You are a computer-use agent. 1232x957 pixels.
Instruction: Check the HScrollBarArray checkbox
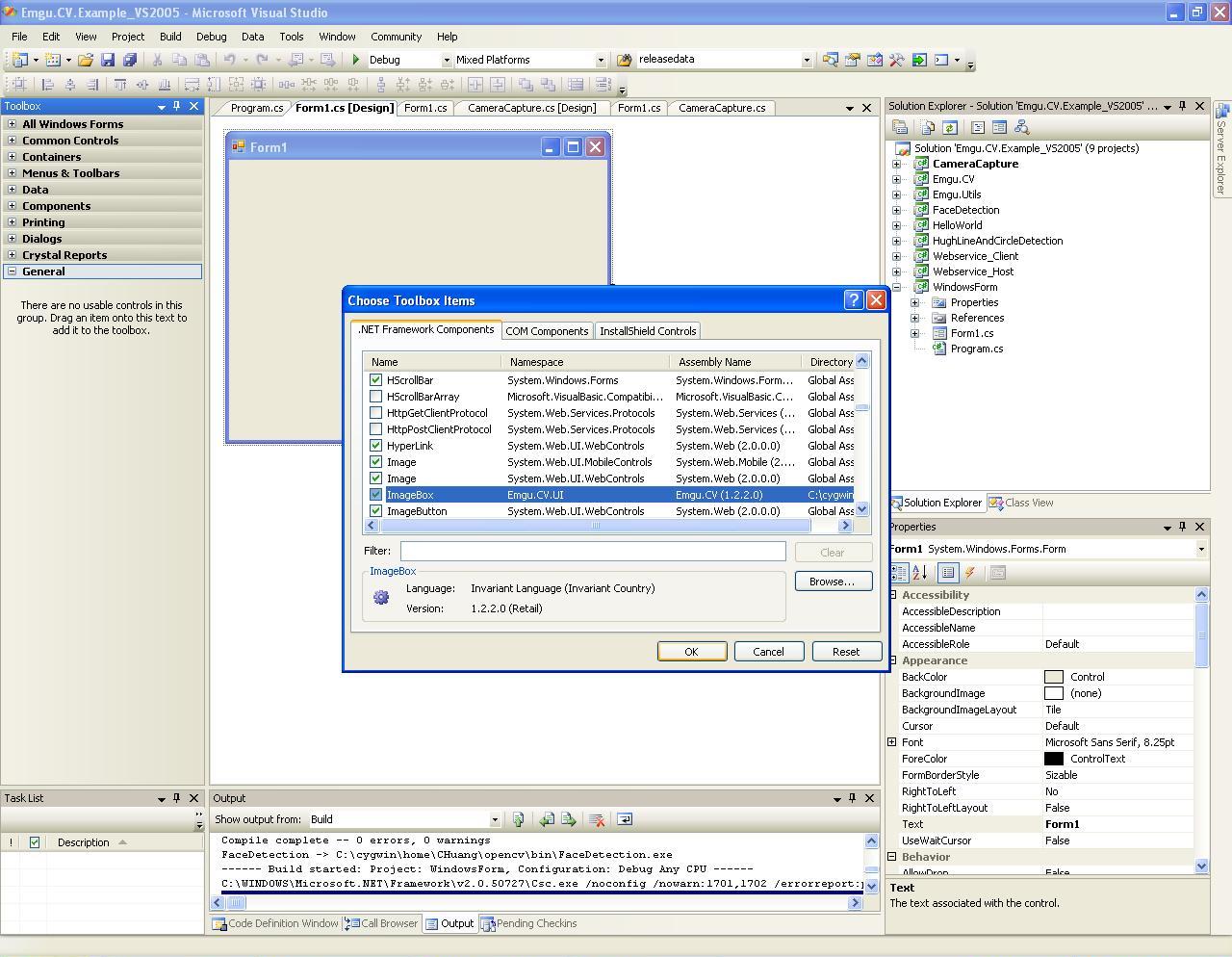pos(375,397)
